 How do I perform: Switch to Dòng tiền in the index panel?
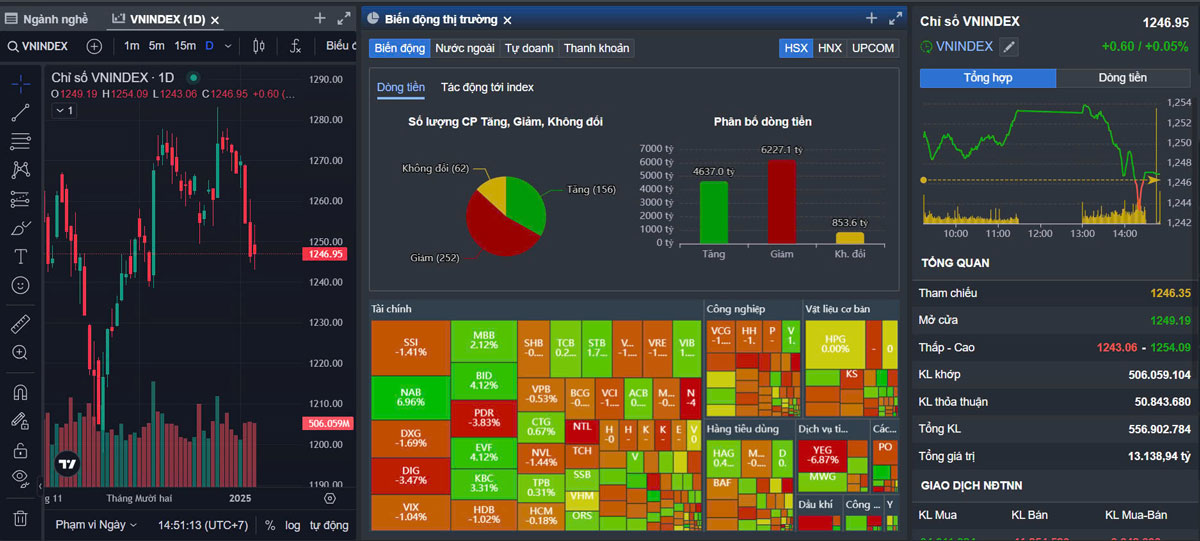point(1122,78)
